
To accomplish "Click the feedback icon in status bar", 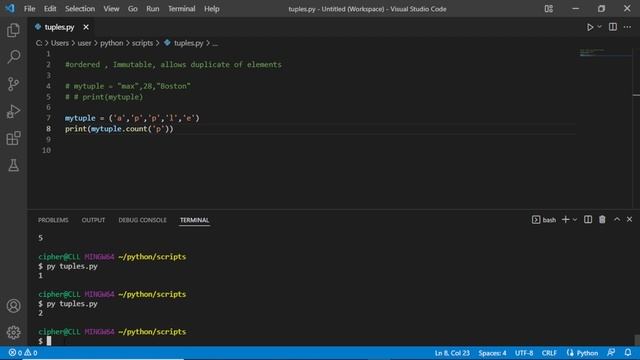I will click(x=611, y=353).
